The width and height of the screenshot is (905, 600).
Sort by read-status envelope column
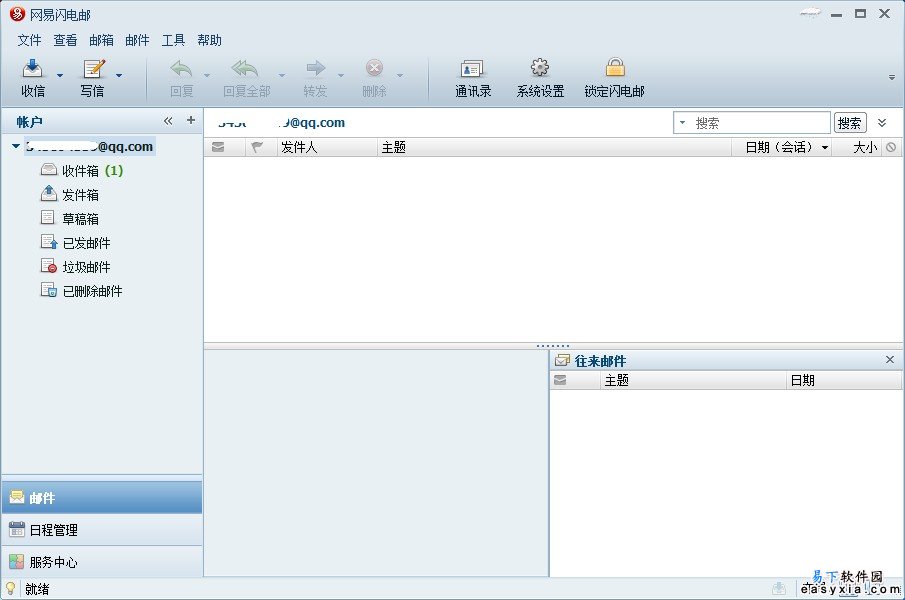(x=218, y=147)
